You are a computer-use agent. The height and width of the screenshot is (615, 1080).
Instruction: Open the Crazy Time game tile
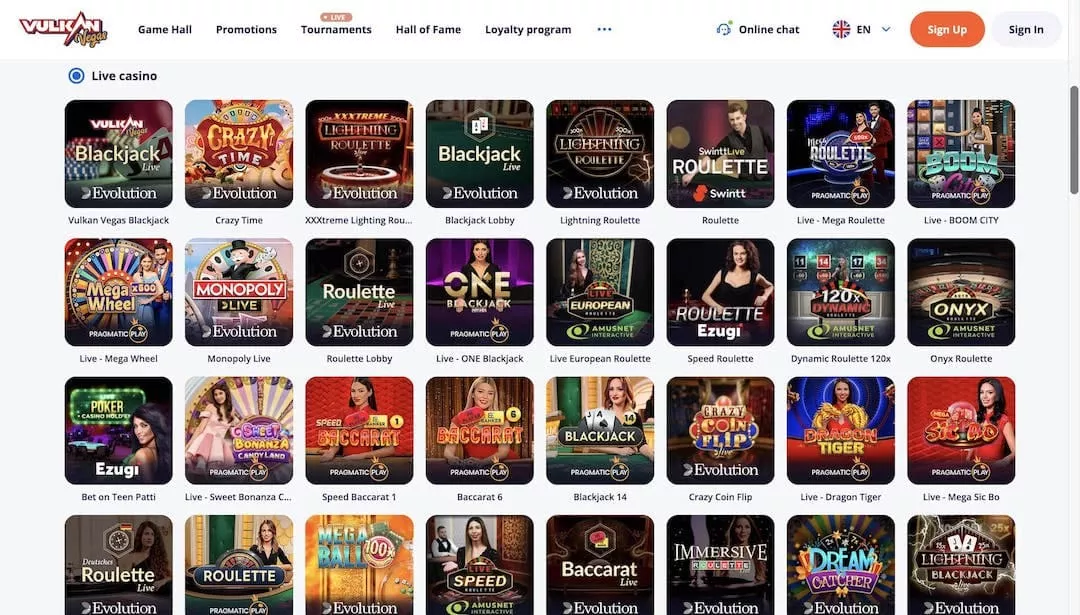tap(239, 154)
